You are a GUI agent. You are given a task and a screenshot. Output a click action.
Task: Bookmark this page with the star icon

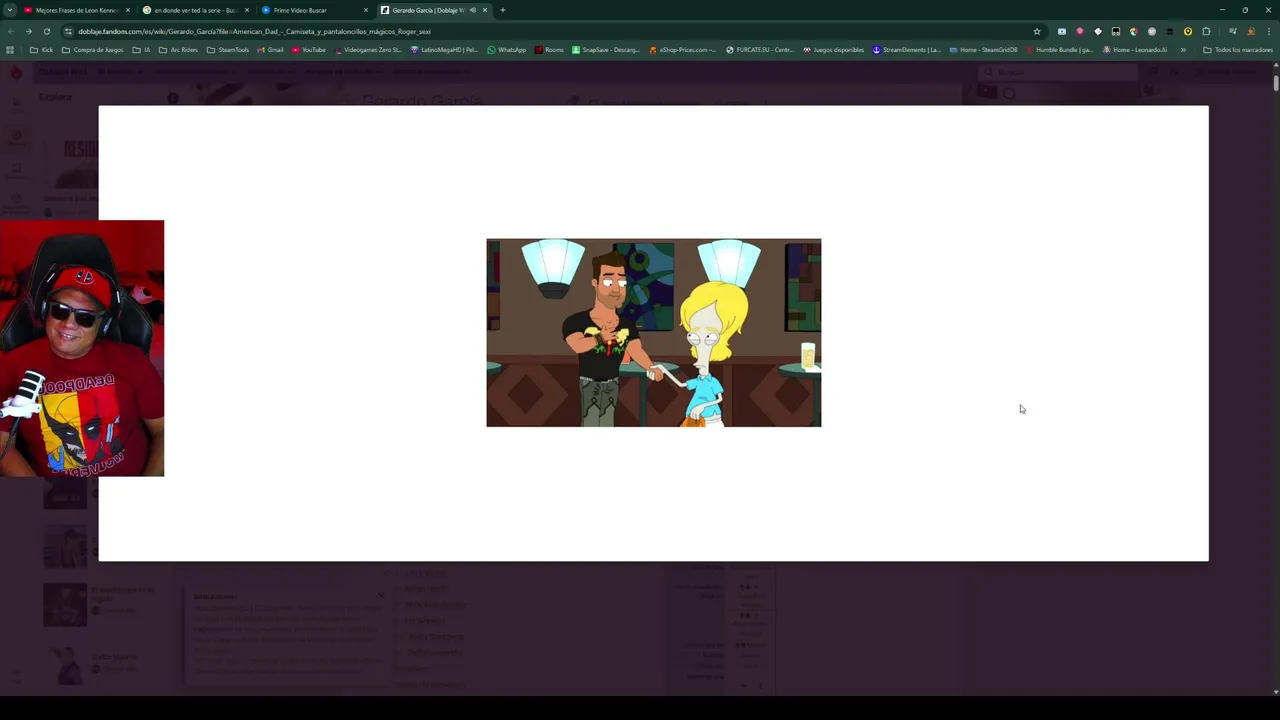pos(1037,31)
